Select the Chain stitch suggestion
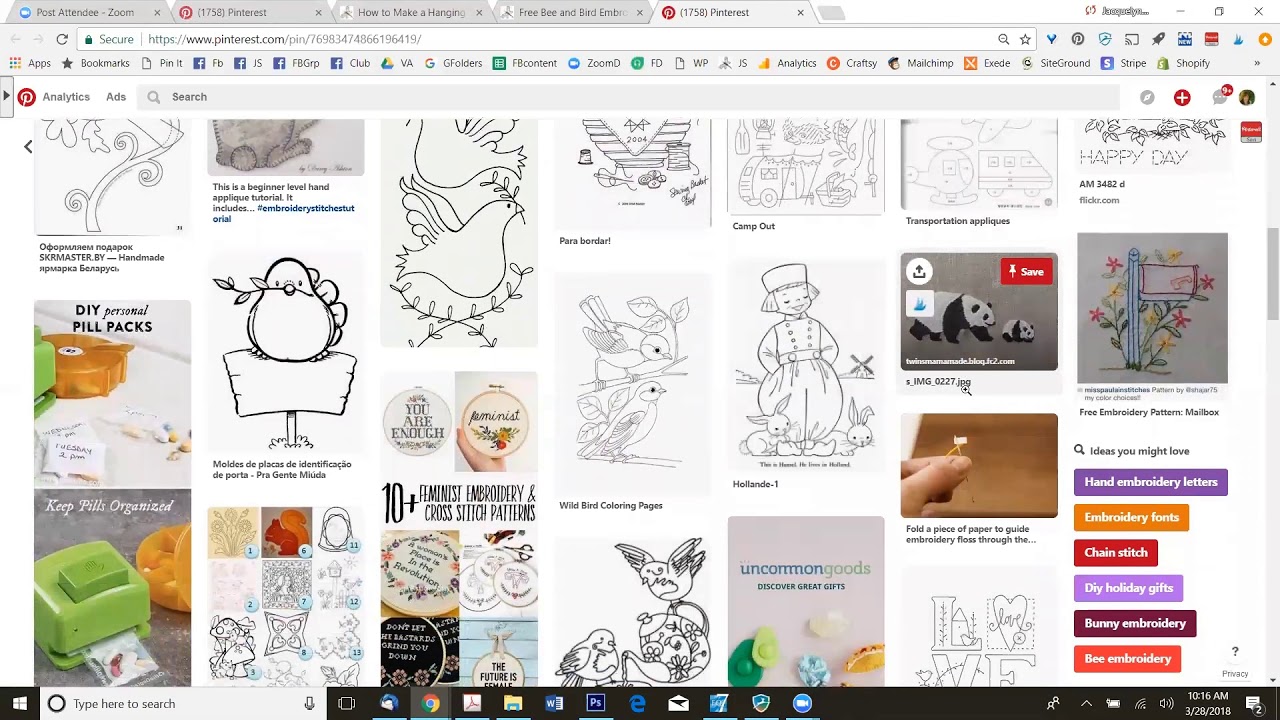 click(1116, 552)
